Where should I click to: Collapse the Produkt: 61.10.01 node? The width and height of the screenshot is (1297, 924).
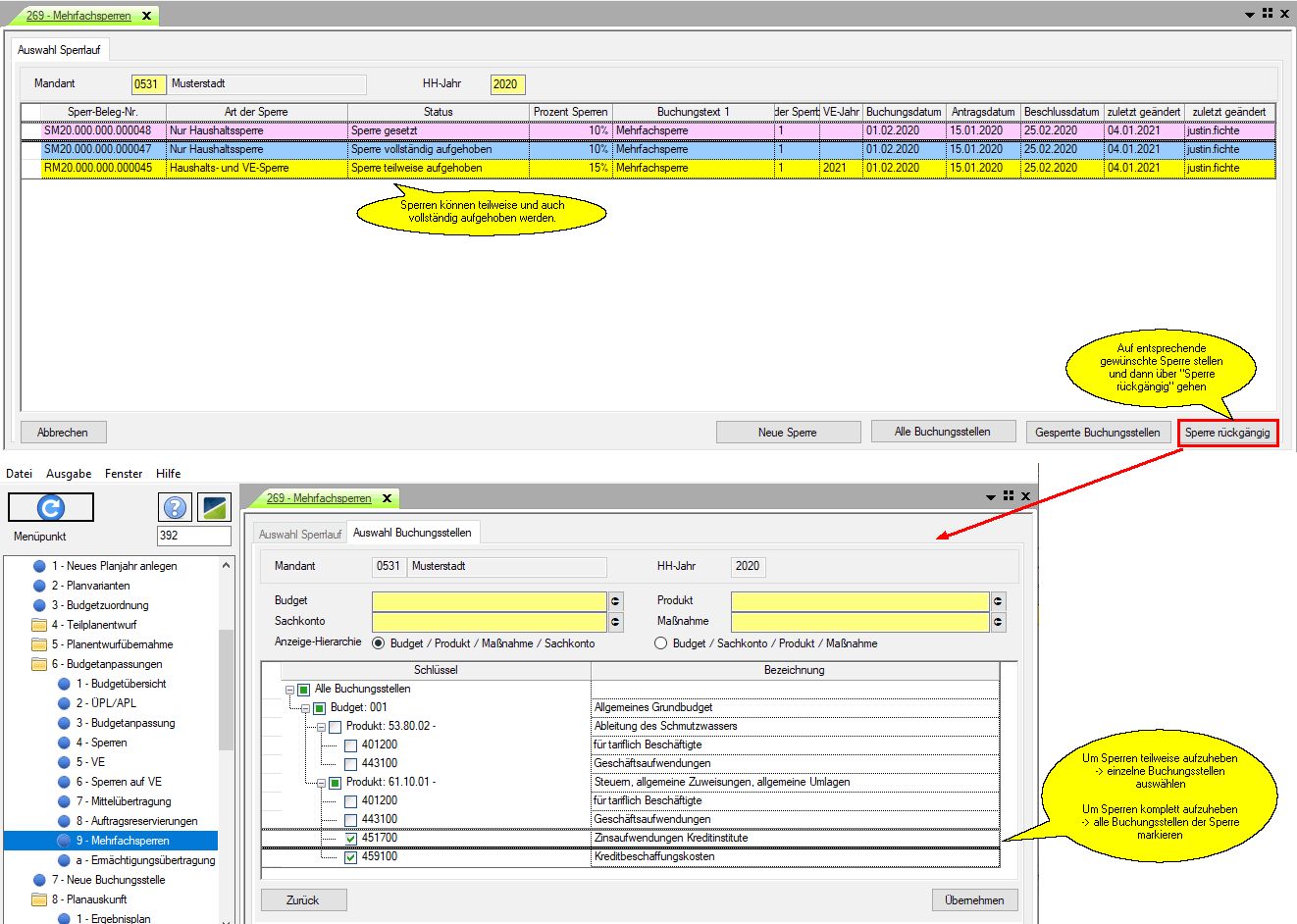coord(321,783)
